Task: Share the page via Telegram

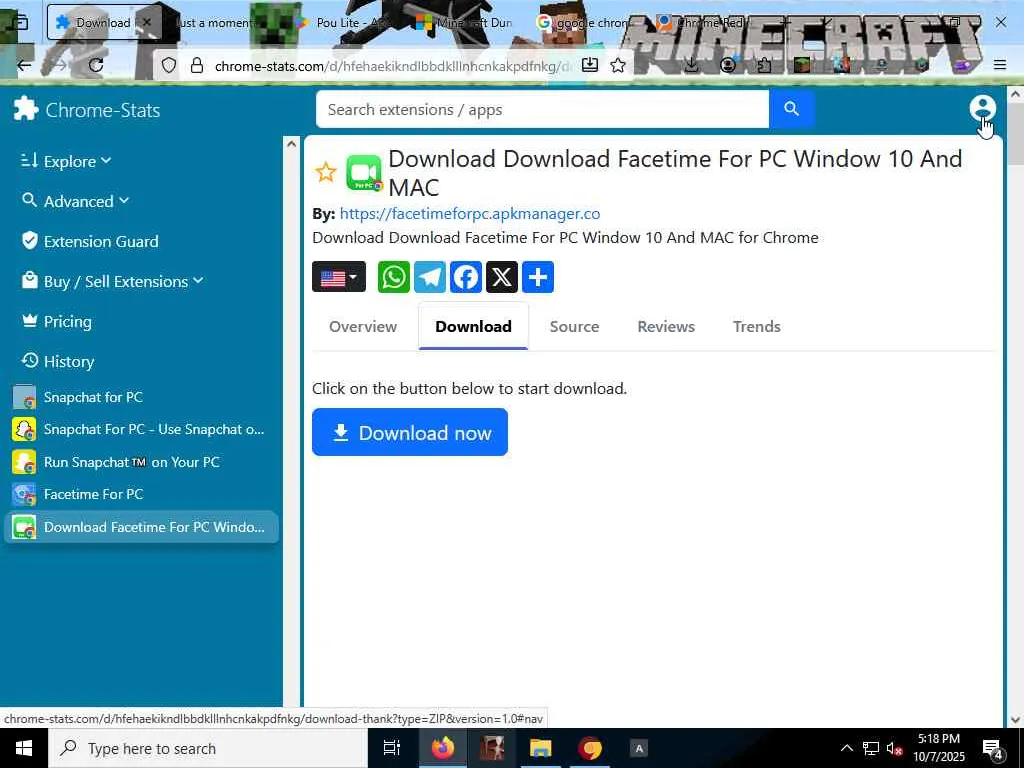Action: [430, 277]
